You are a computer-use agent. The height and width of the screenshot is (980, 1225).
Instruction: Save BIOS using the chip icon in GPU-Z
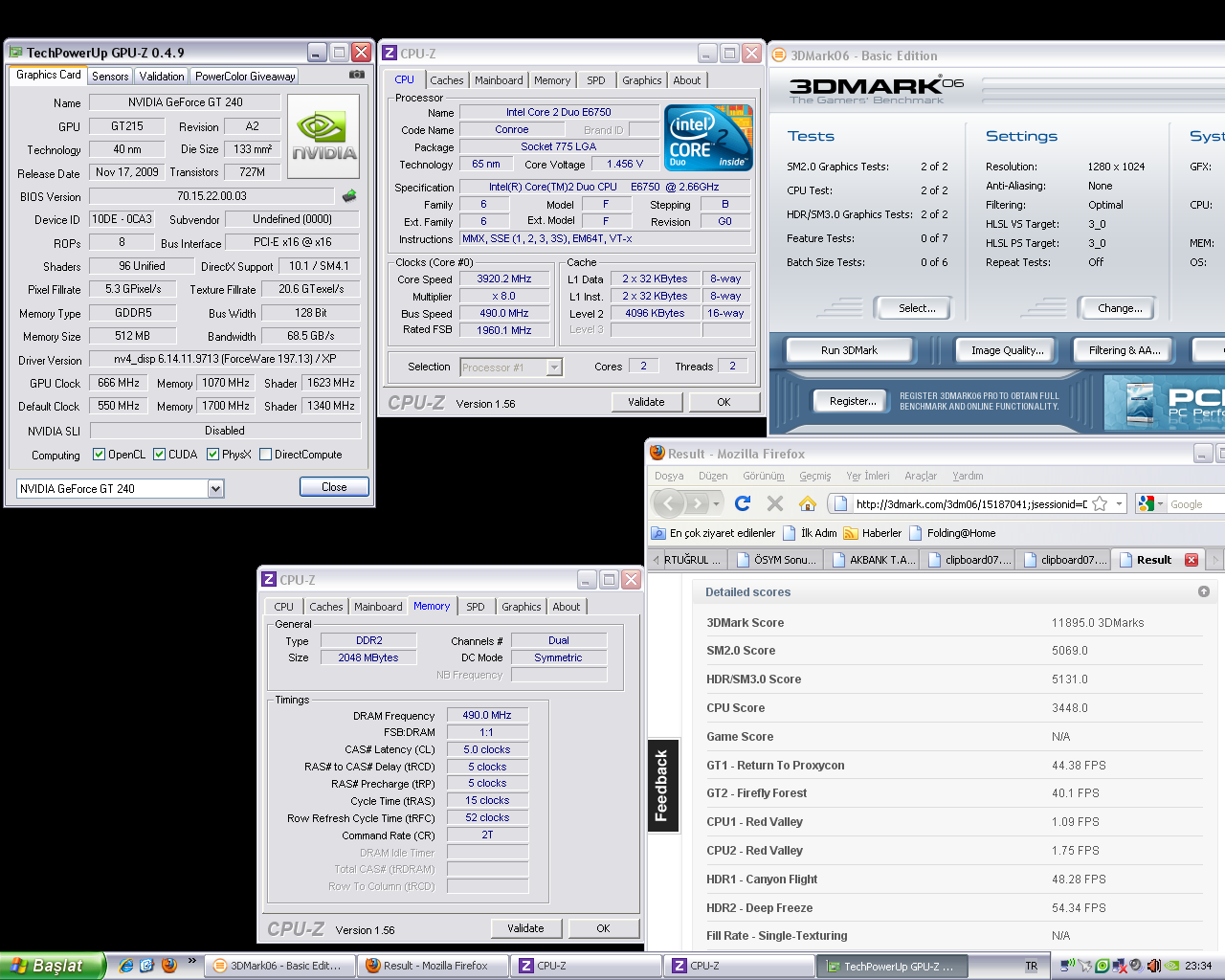[349, 196]
